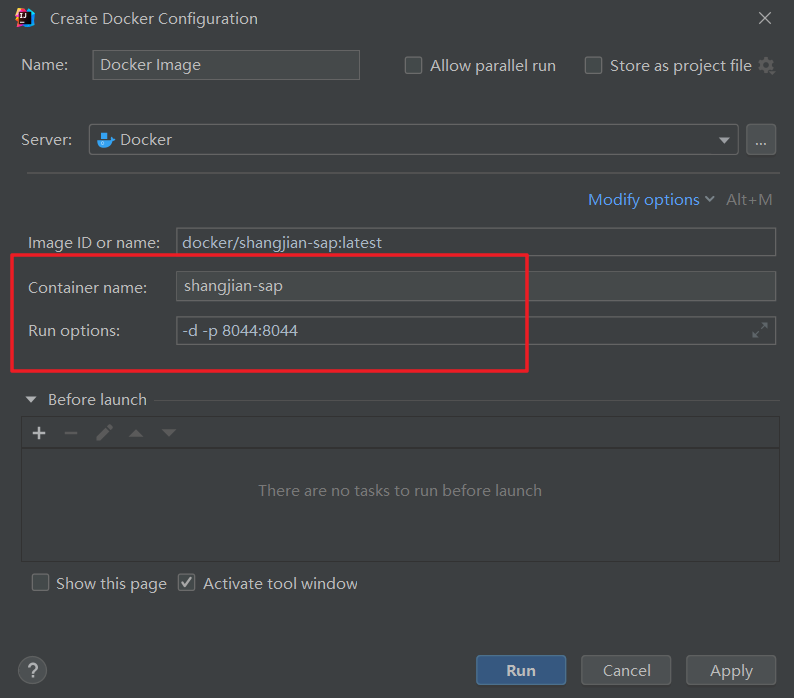The height and width of the screenshot is (698, 794).
Task: Check the Store as project file box
Action: click(593, 65)
